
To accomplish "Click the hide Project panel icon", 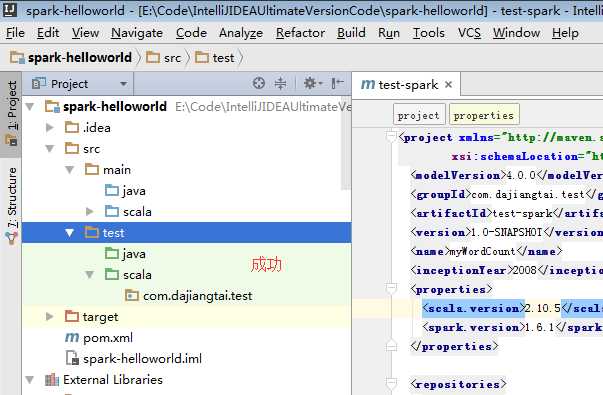I will click(x=337, y=83).
